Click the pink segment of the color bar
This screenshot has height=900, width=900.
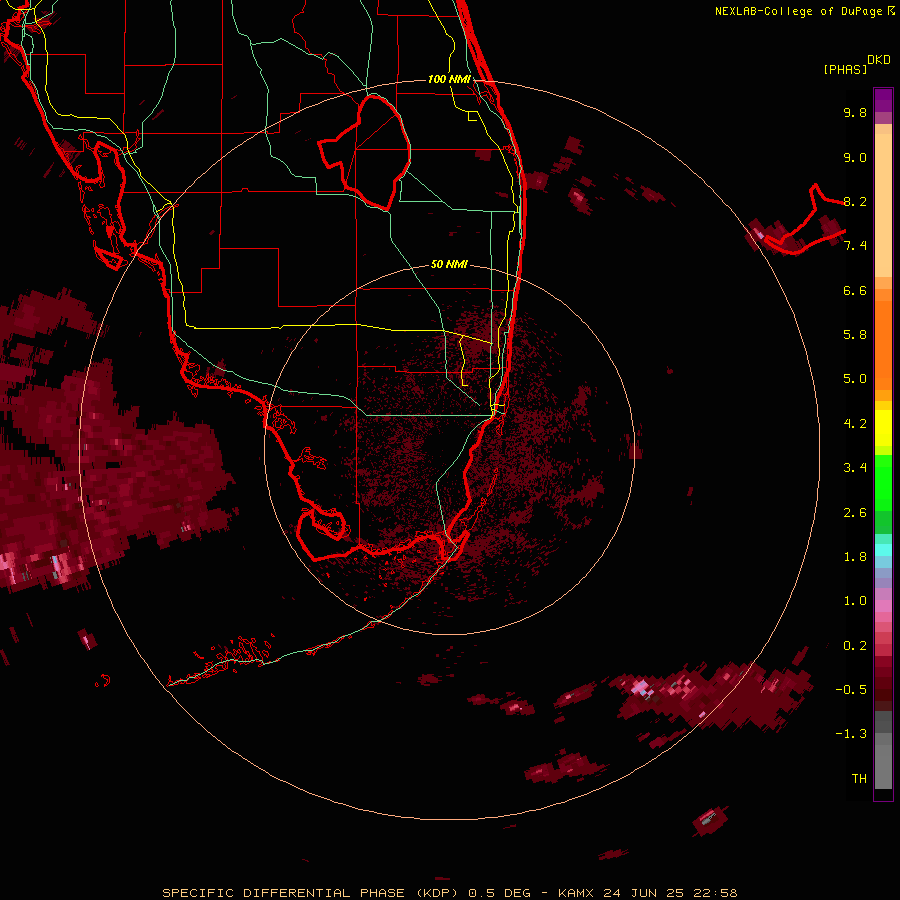pos(883,606)
